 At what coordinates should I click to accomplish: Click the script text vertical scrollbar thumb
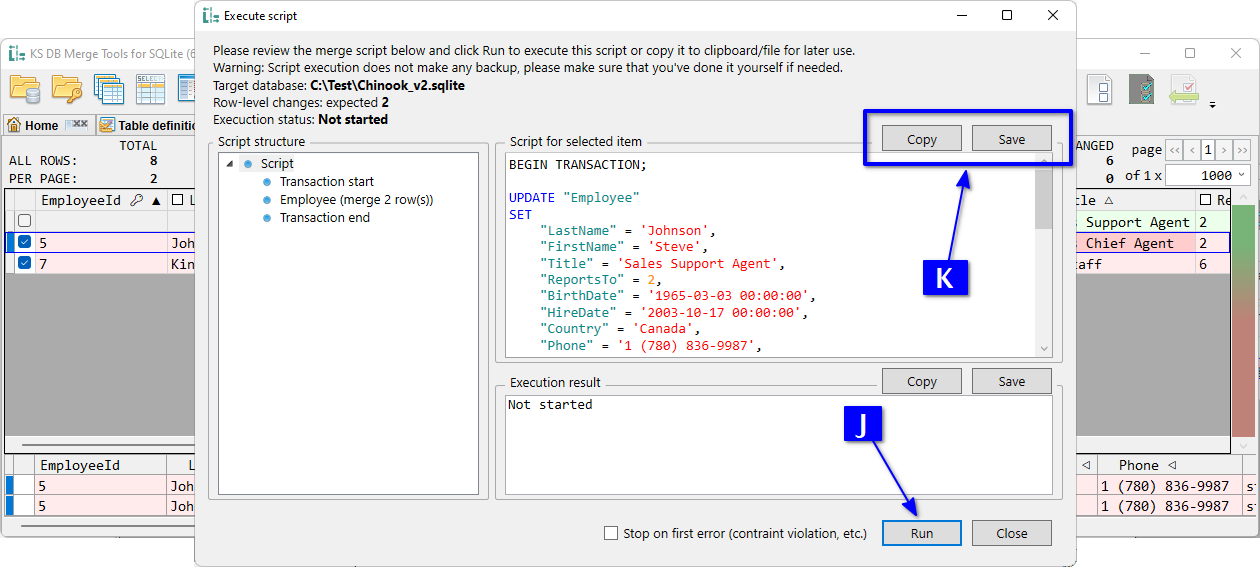point(1044,198)
